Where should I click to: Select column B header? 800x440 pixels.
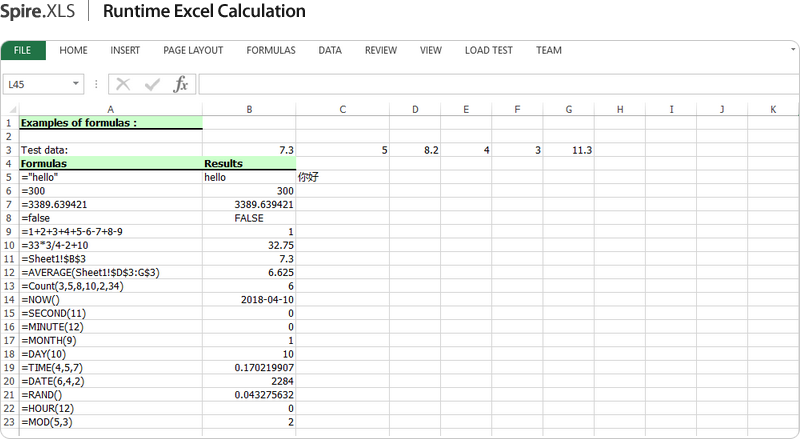[249, 109]
